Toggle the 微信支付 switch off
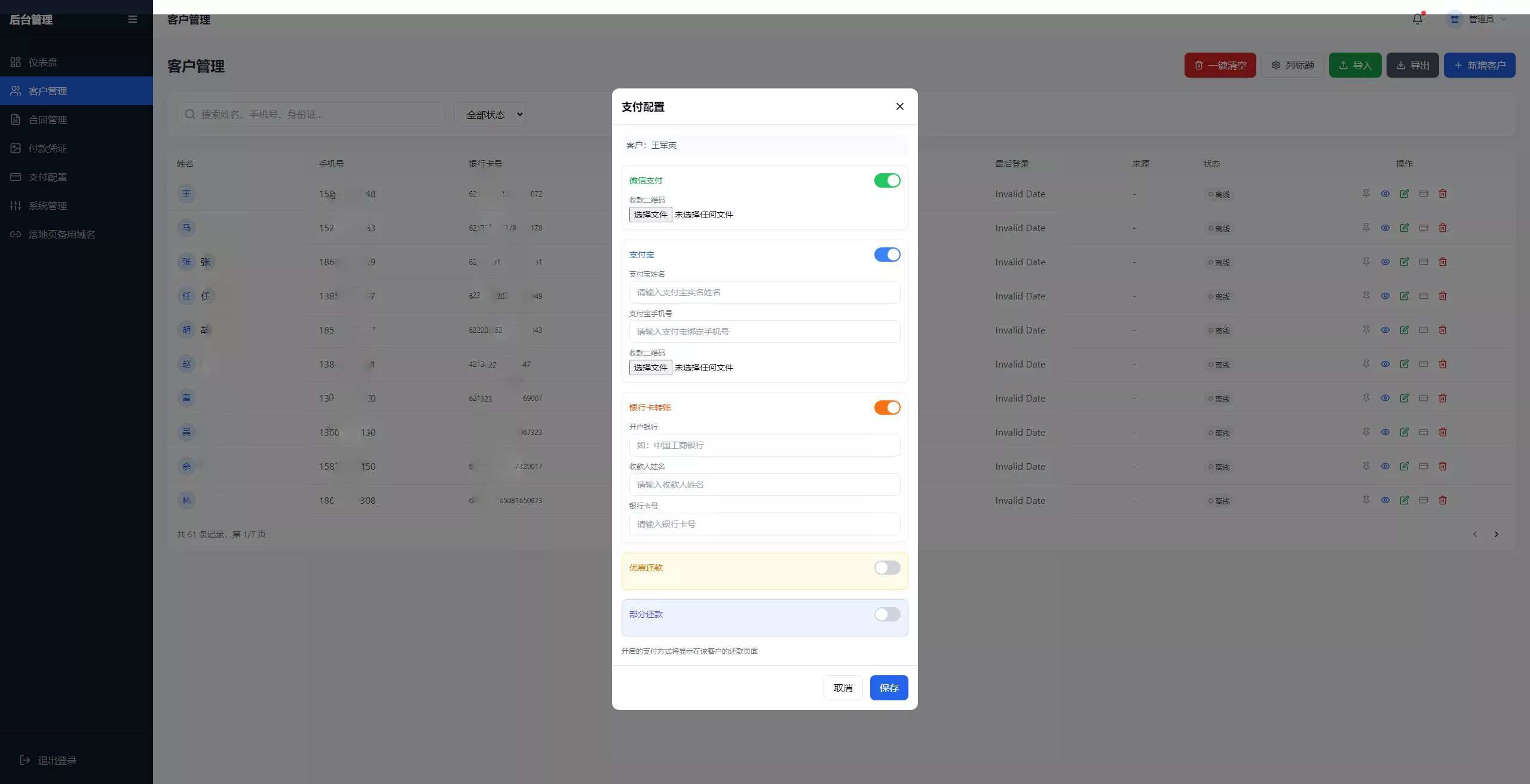The image size is (1530, 784). (887, 180)
